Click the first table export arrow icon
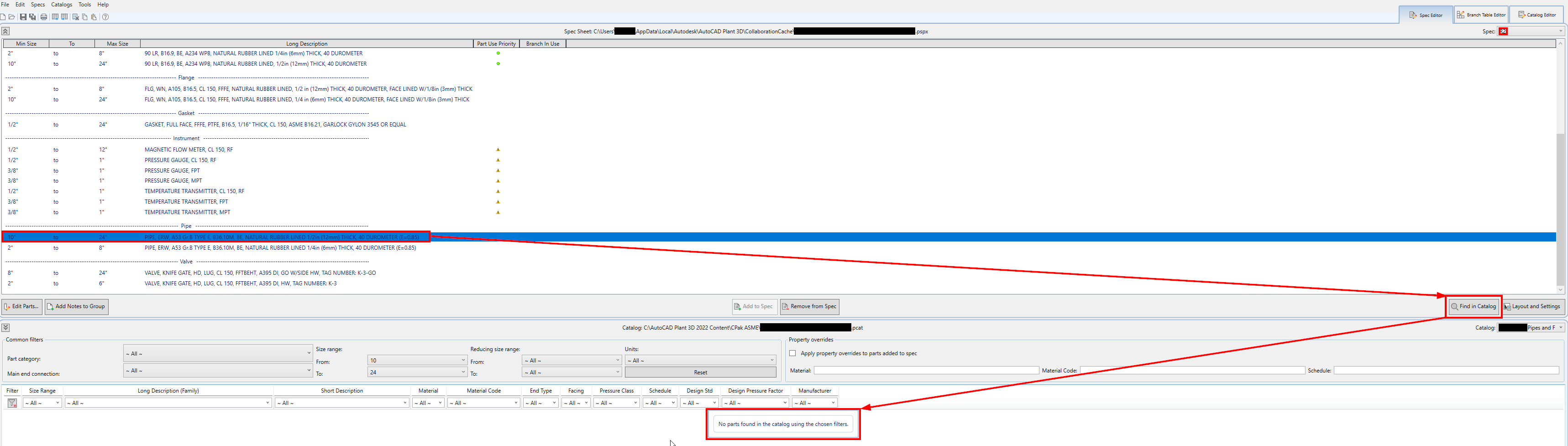1568x446 pixels. 55,17
